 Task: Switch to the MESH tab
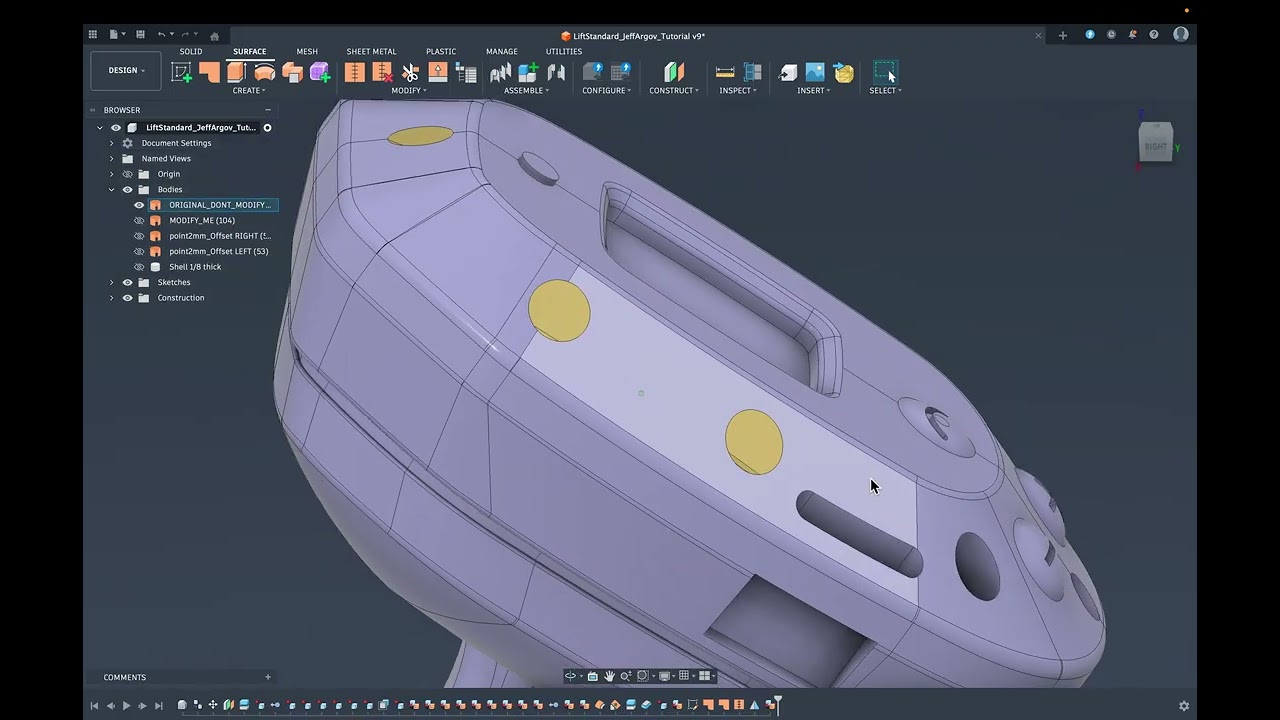307,51
